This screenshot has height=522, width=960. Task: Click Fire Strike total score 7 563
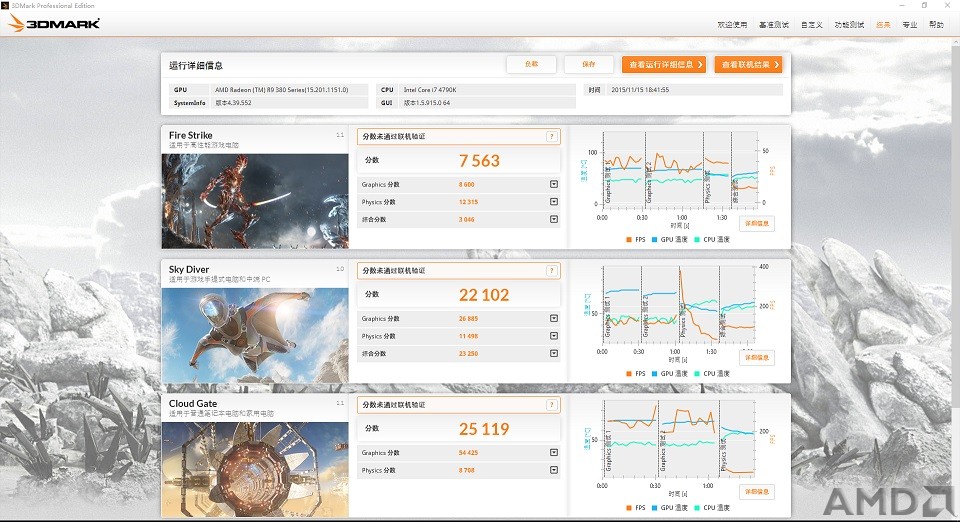tap(479, 161)
